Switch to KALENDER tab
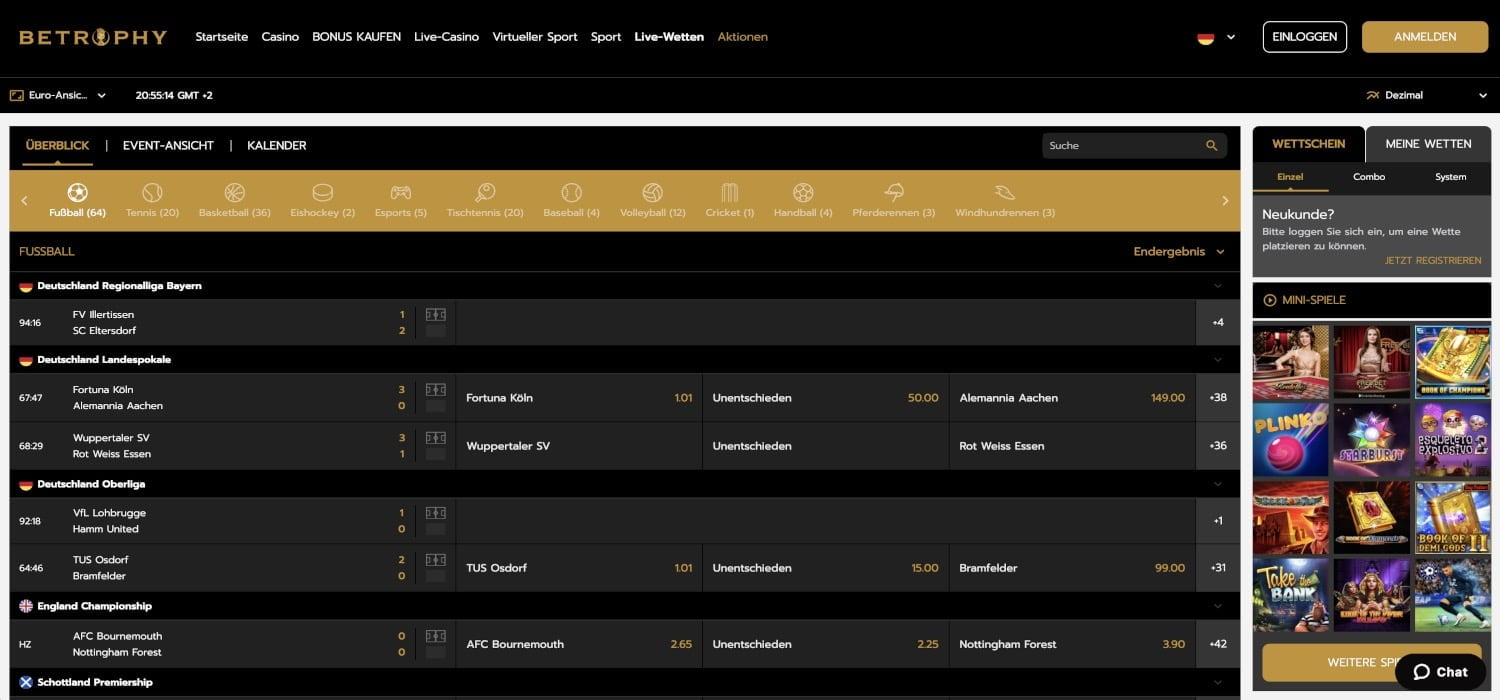The height and width of the screenshot is (700, 1500). coord(277,146)
